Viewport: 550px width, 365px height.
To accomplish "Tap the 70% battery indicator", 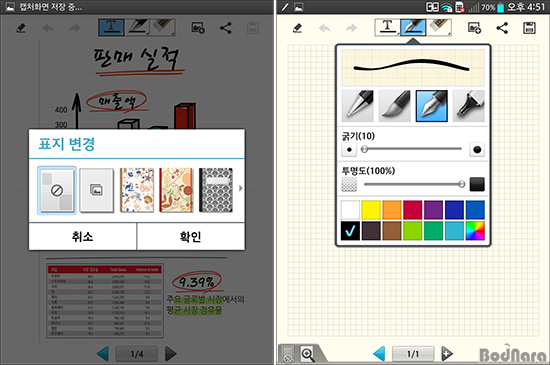I will pos(492,7).
